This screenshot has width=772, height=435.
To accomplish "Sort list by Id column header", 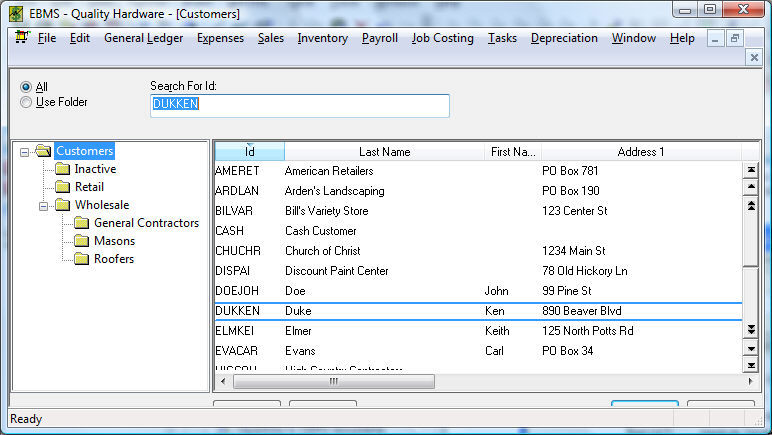I will [x=249, y=151].
